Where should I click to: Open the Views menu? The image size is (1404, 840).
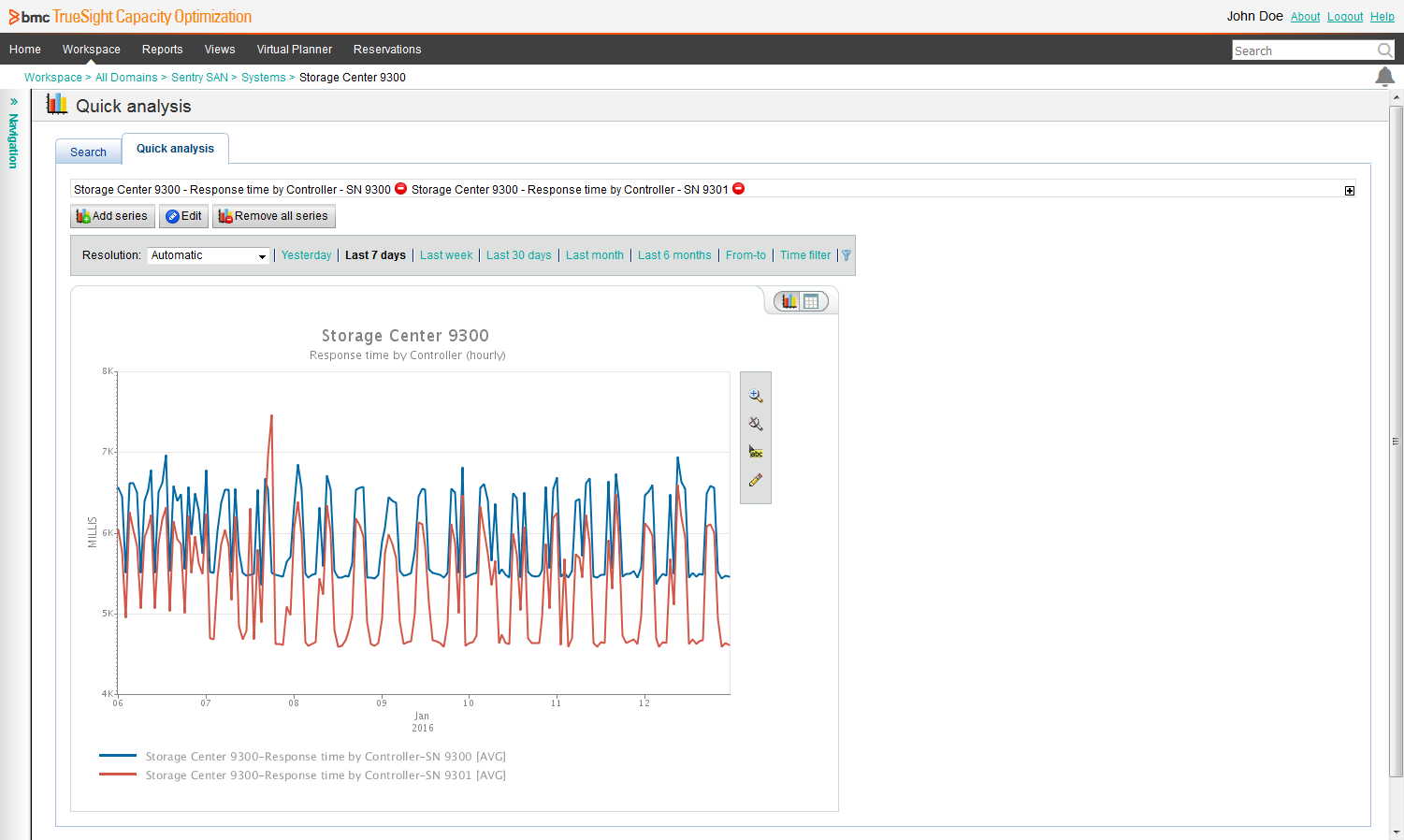(x=220, y=50)
